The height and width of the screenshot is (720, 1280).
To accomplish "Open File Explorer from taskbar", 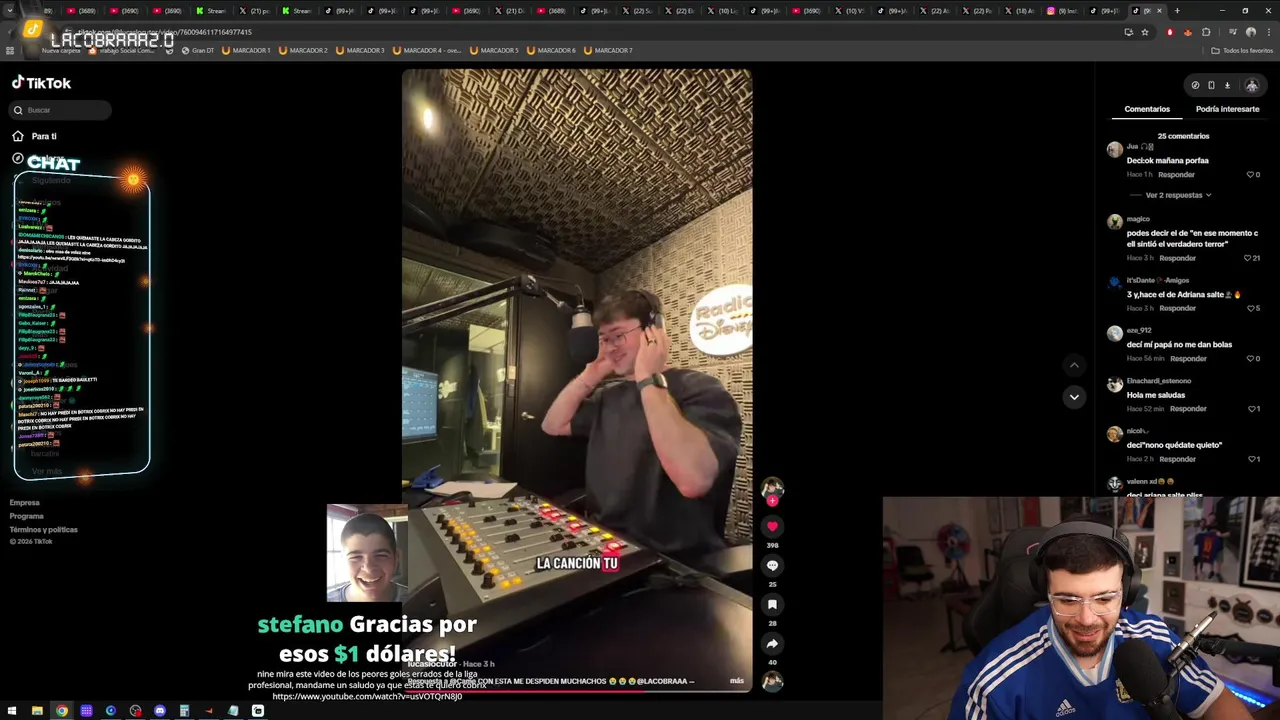I will click(x=37, y=711).
